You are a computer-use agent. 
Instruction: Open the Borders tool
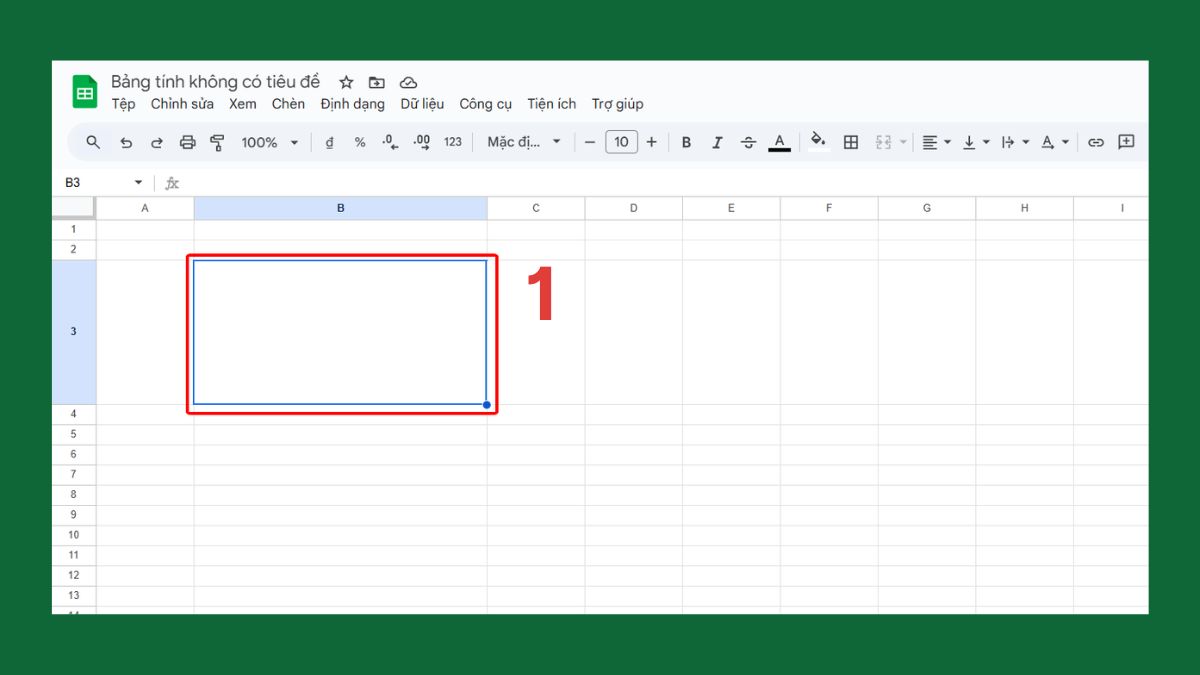point(851,141)
